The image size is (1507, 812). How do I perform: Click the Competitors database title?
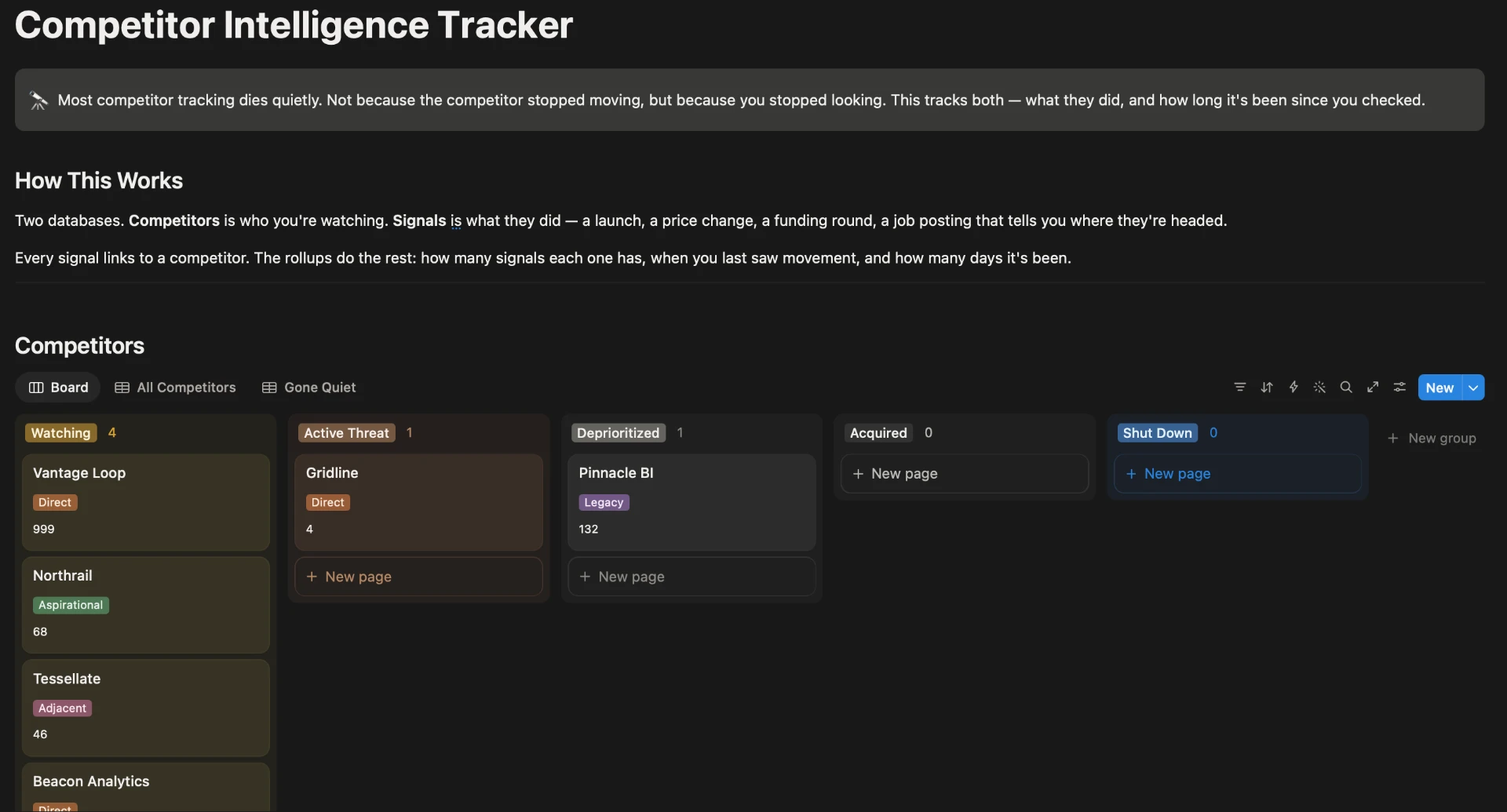(x=79, y=346)
